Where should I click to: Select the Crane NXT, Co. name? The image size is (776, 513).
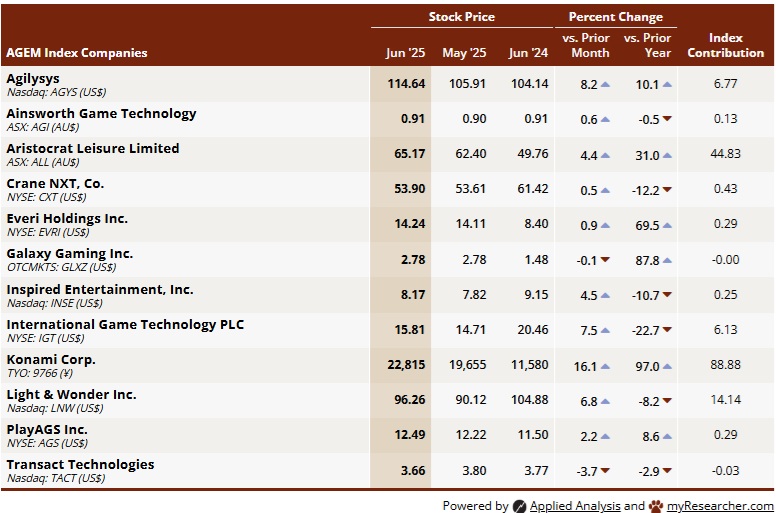pyautogui.click(x=55, y=184)
